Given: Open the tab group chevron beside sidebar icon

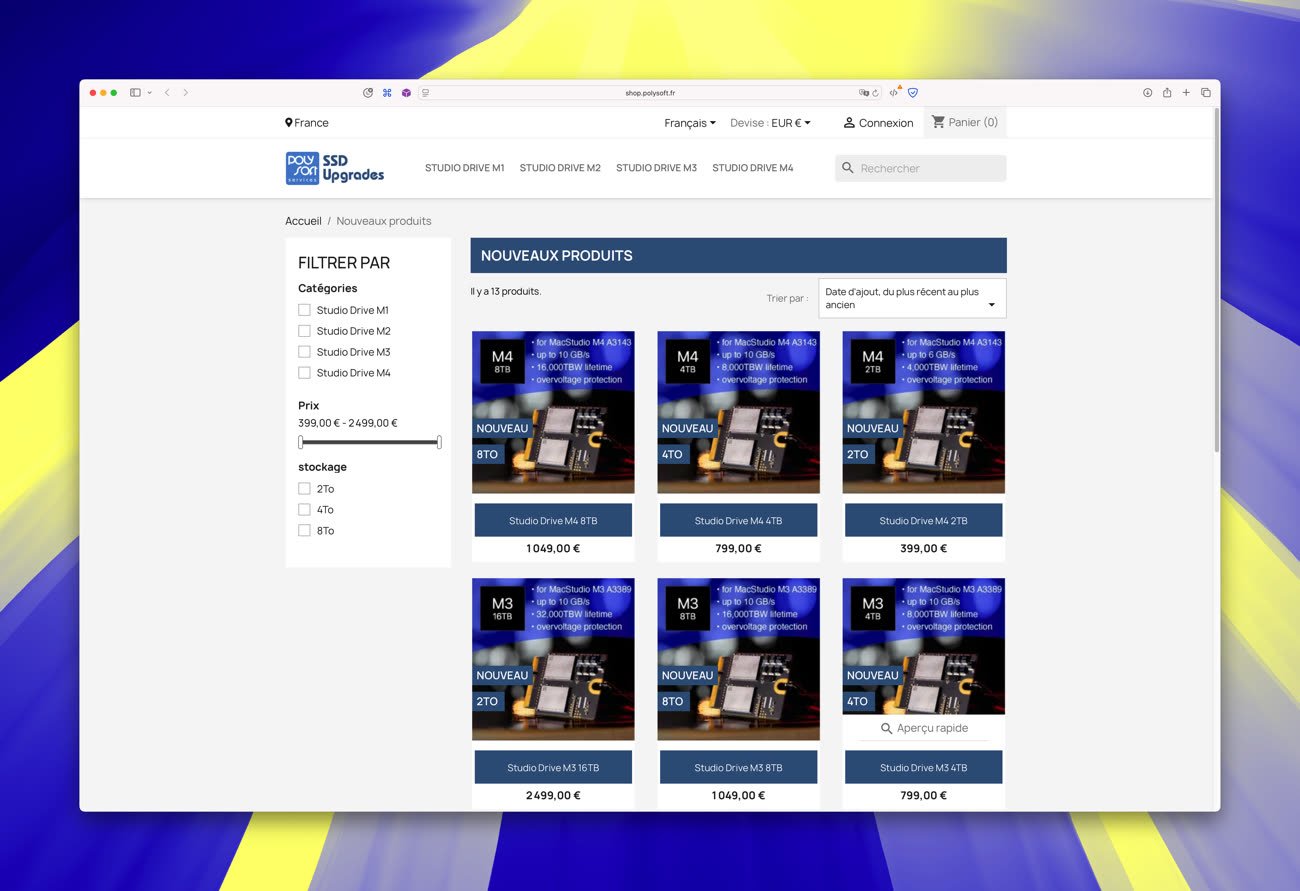Looking at the screenshot, I should click(150, 93).
